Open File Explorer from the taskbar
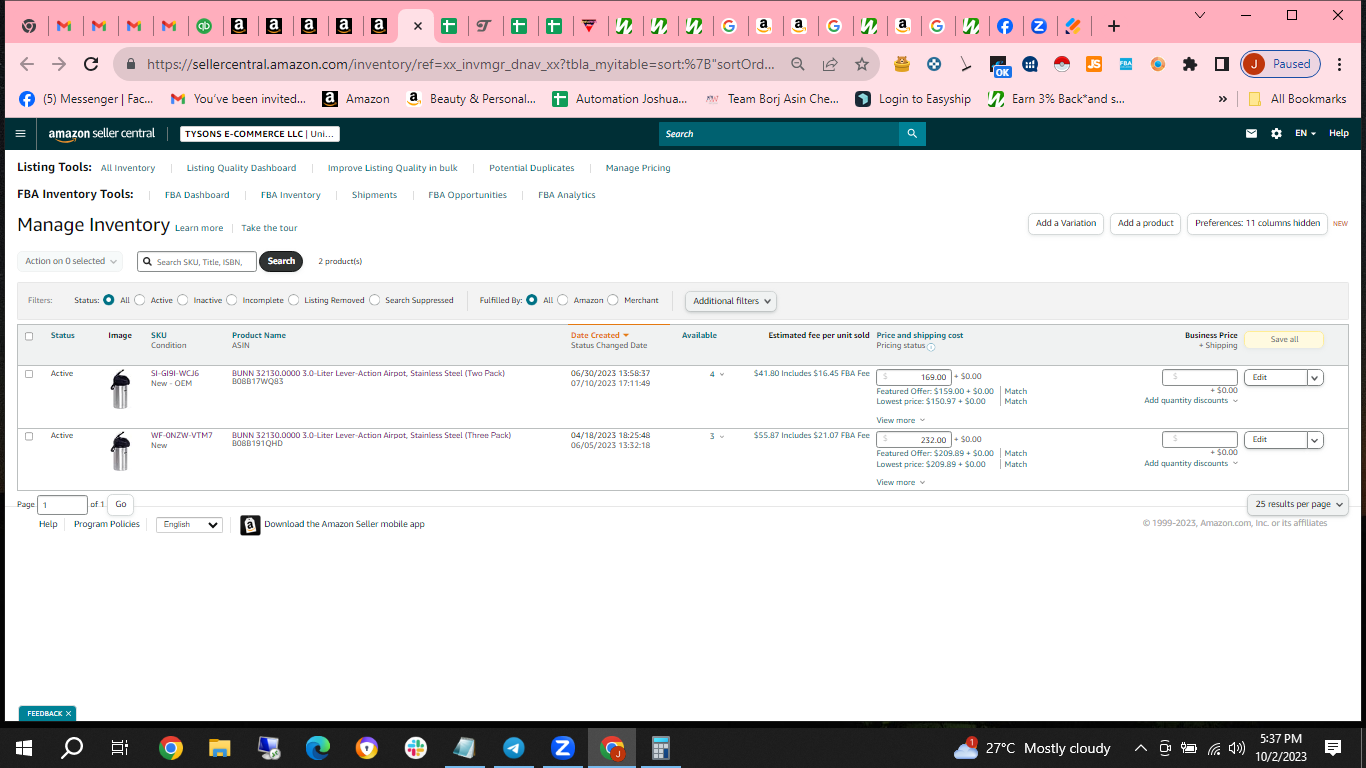Viewport: 1366px width, 768px height. click(220, 748)
